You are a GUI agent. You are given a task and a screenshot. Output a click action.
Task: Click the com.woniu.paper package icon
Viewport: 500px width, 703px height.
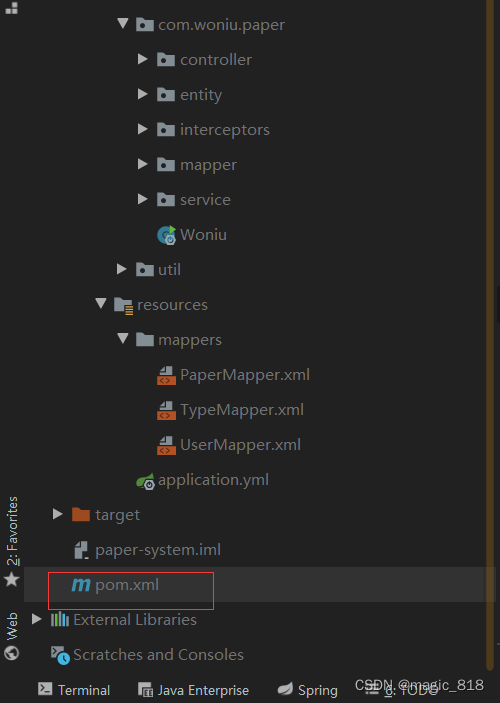coord(145,25)
